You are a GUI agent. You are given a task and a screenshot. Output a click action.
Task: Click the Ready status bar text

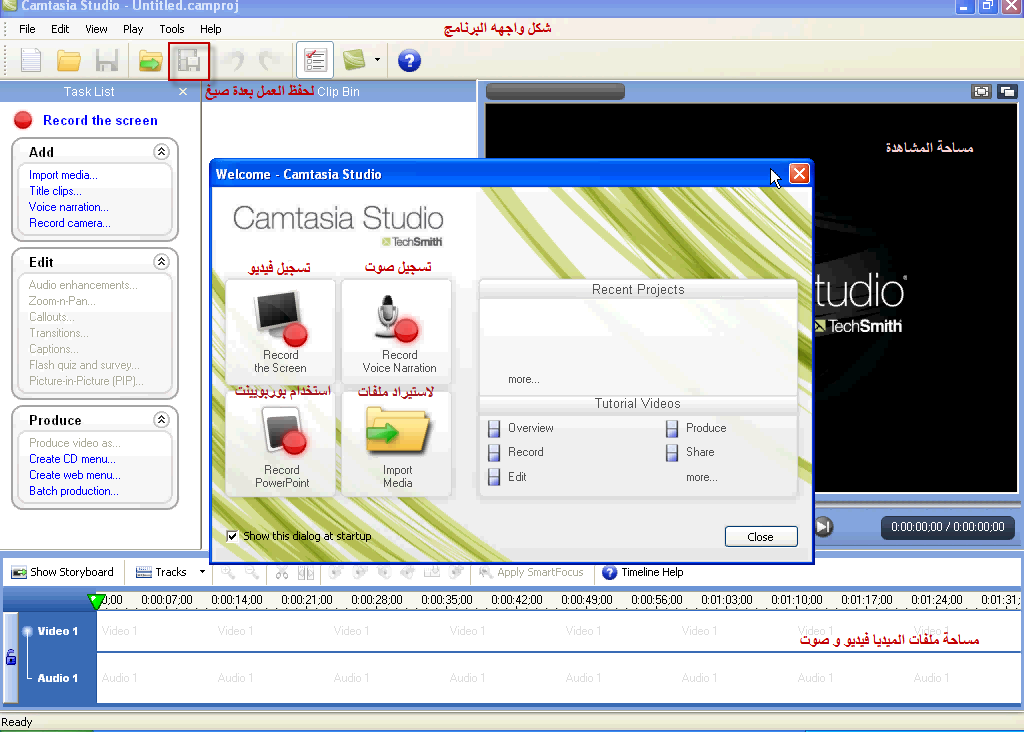16,722
